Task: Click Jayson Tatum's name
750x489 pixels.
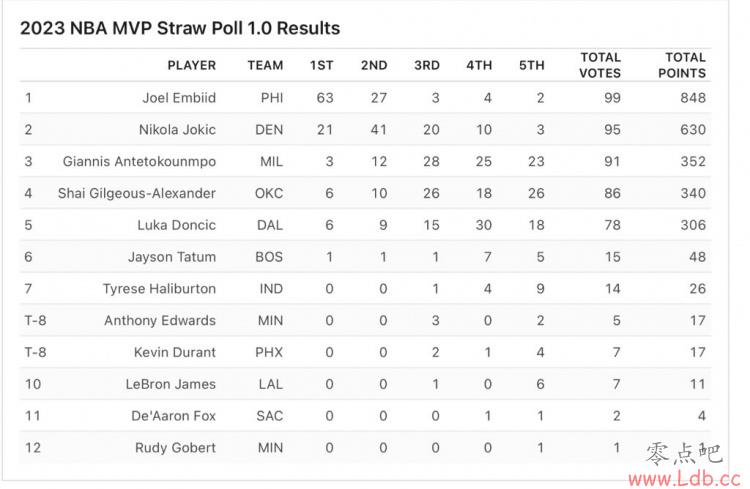Action: (x=172, y=257)
